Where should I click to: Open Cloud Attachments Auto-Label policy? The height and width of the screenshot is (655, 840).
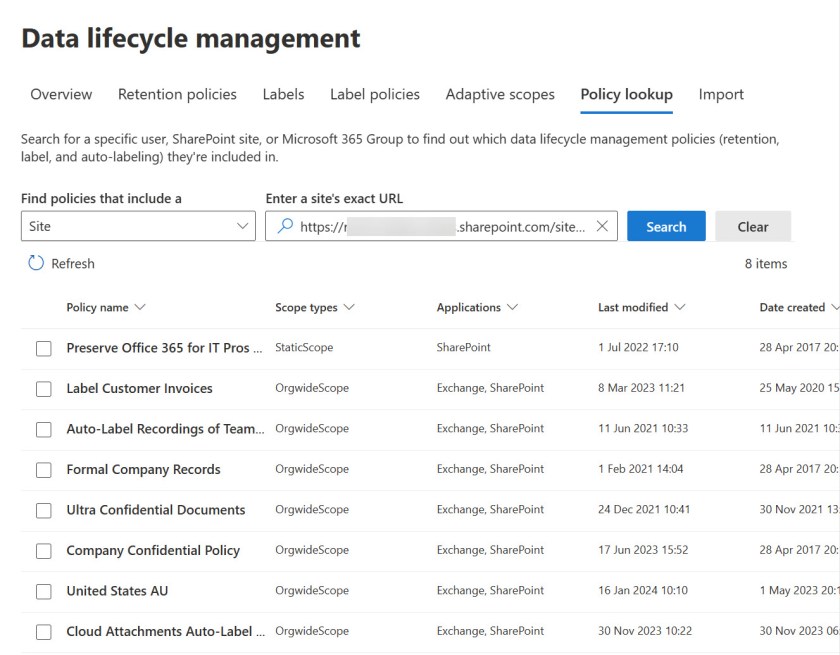coord(166,631)
